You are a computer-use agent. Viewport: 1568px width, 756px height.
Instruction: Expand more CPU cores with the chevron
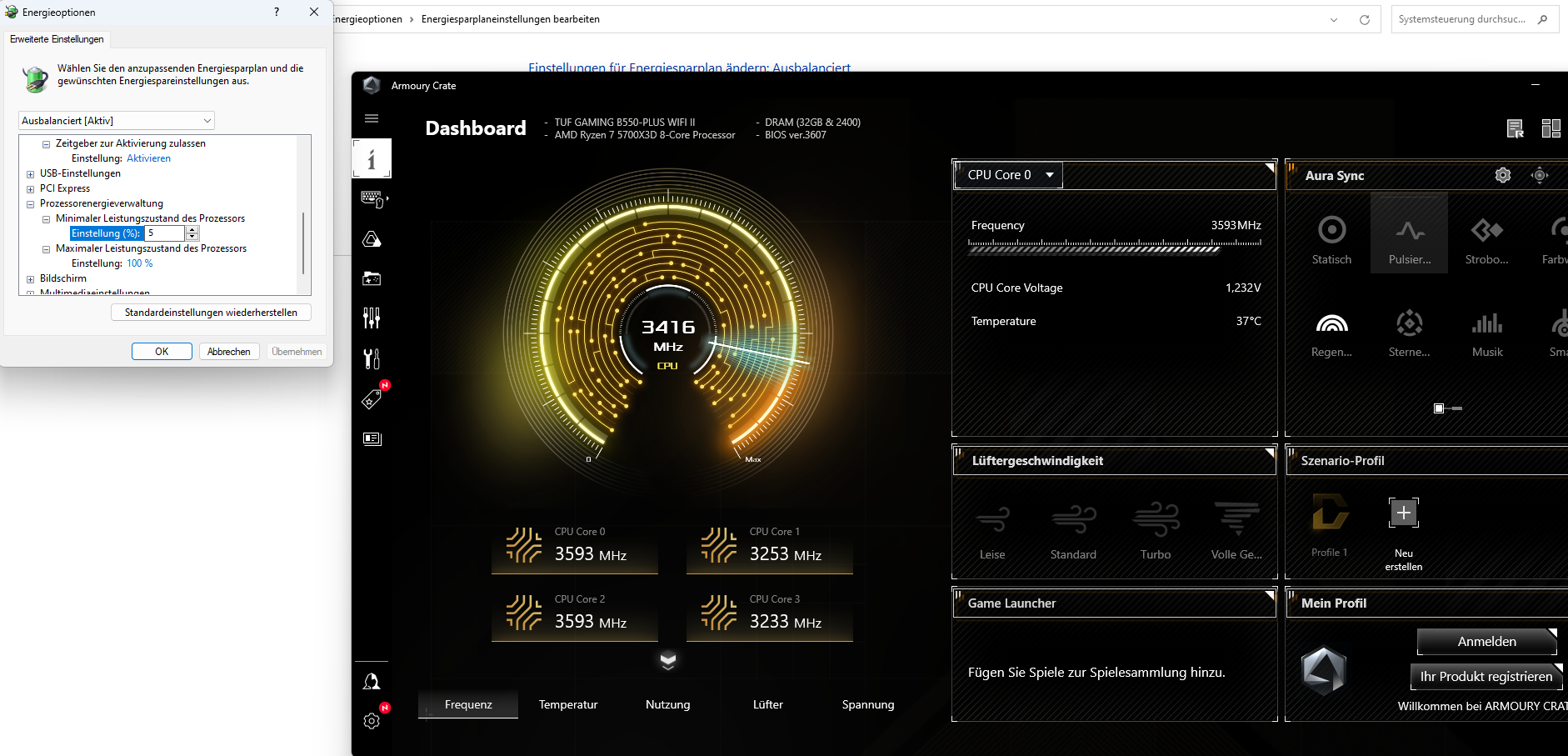coord(668,661)
